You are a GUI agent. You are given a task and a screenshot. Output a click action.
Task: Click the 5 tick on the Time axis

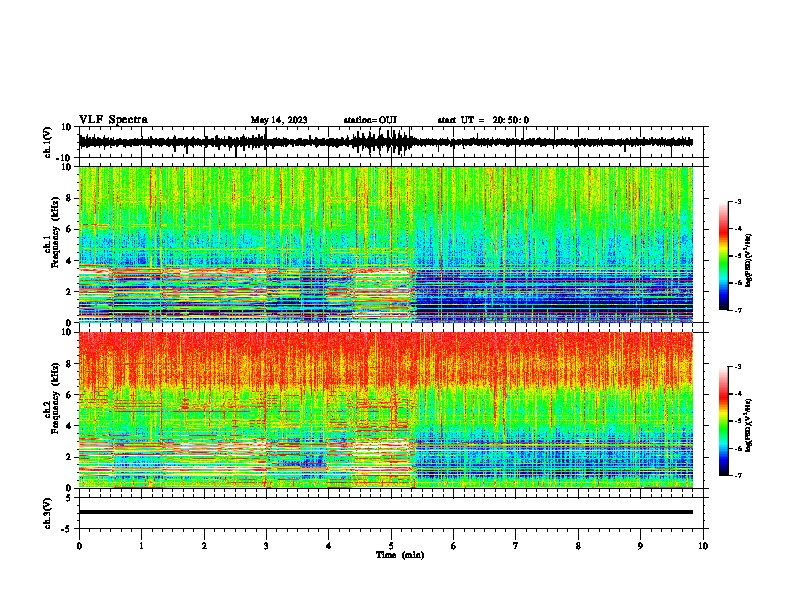391,546
